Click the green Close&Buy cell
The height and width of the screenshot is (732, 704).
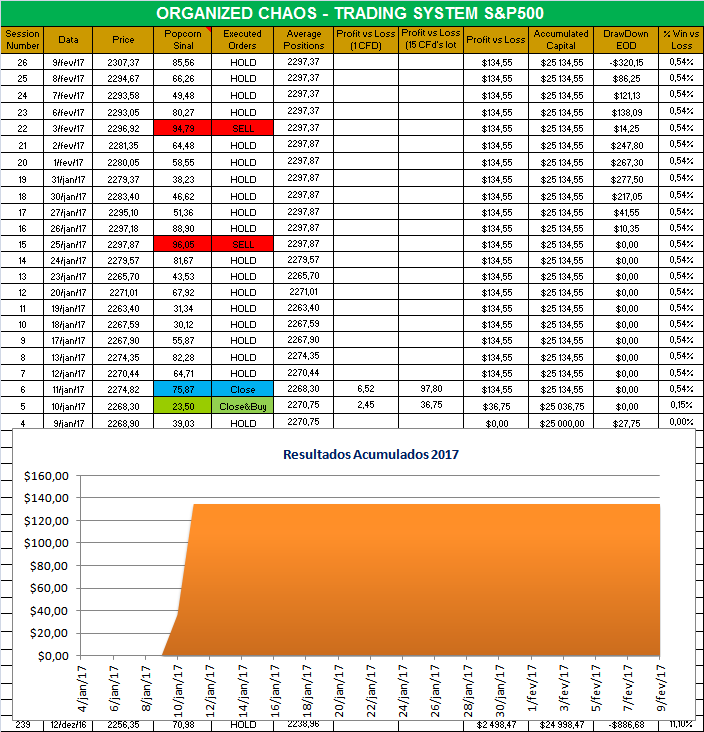(x=242, y=406)
